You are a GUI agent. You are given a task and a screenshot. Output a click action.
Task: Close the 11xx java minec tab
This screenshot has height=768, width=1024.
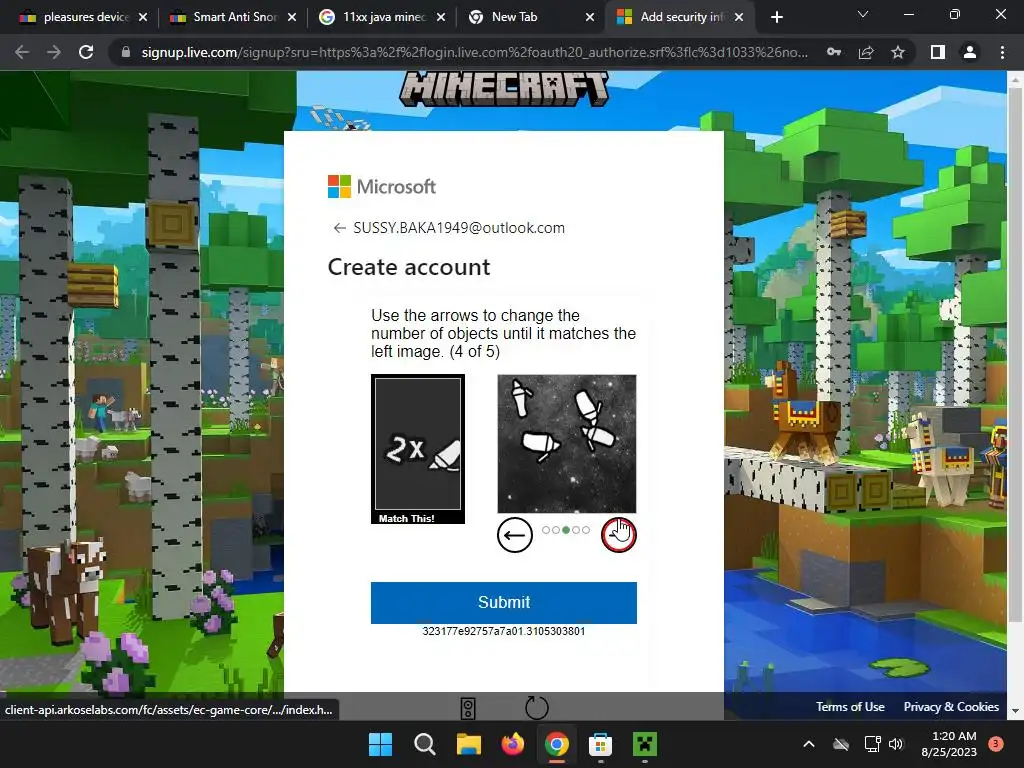441,18
